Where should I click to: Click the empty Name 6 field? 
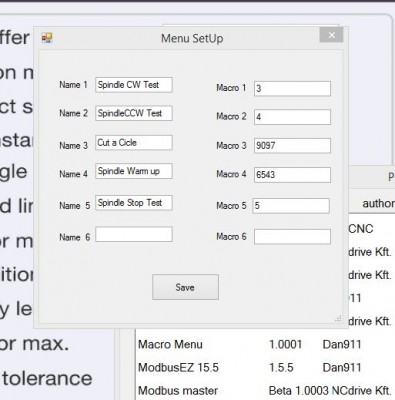click(x=134, y=234)
